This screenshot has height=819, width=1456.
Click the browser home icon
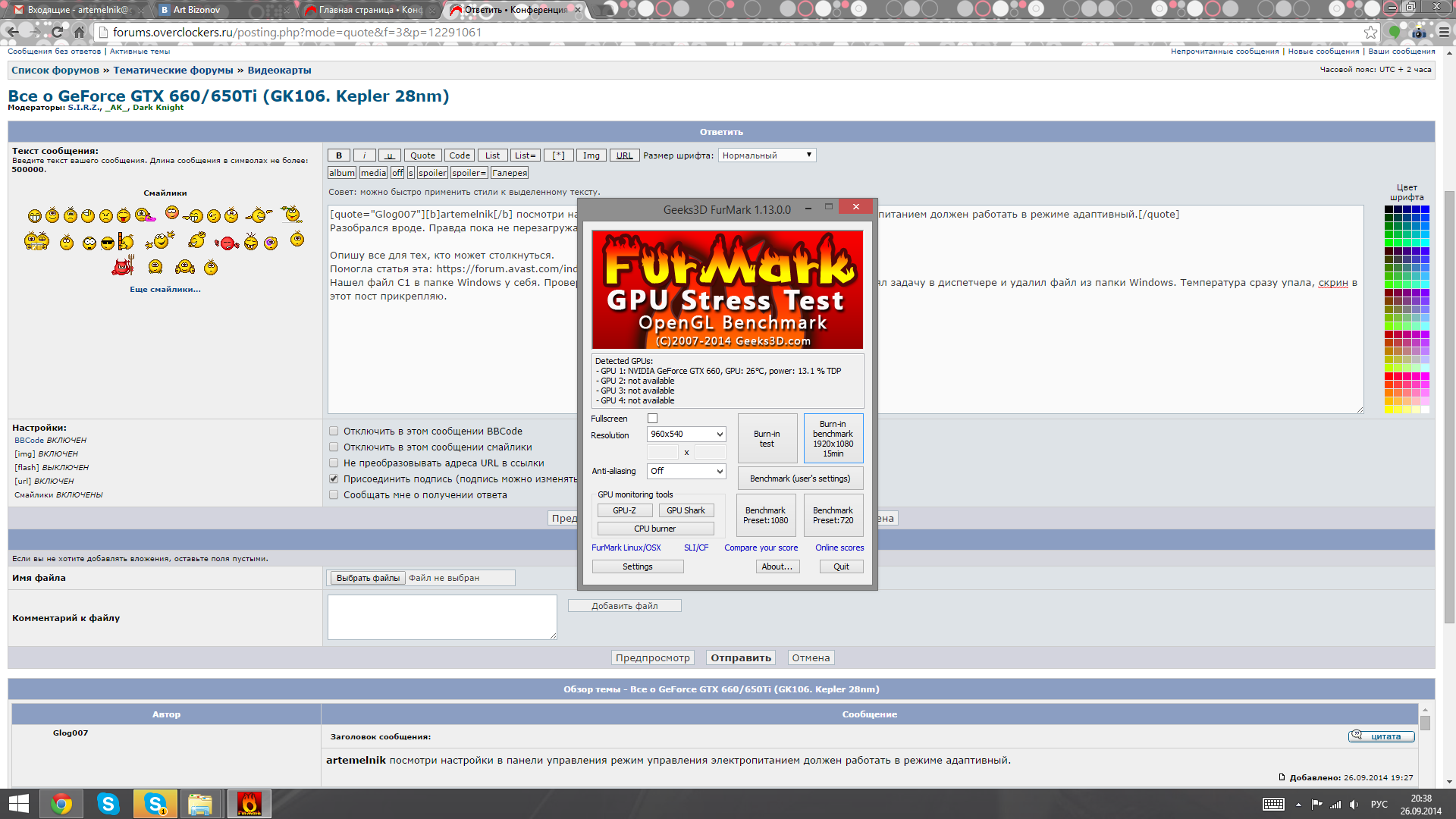[79, 33]
